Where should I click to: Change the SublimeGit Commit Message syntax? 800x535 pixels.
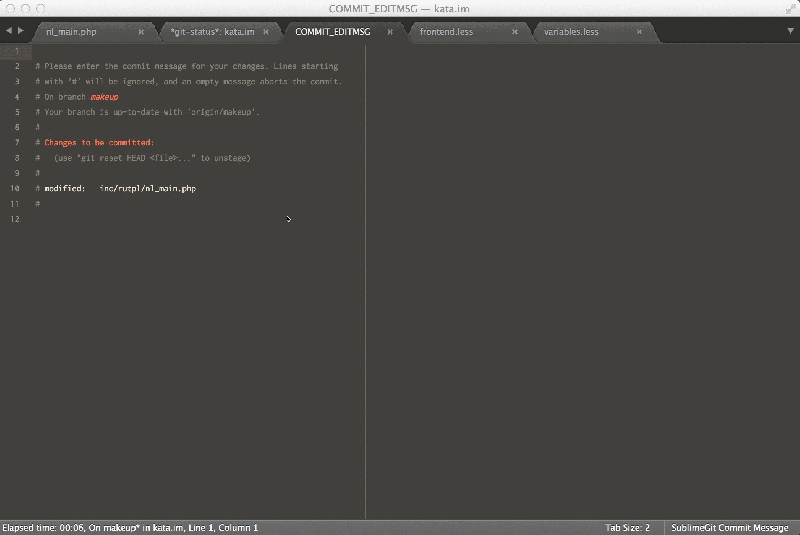point(730,527)
